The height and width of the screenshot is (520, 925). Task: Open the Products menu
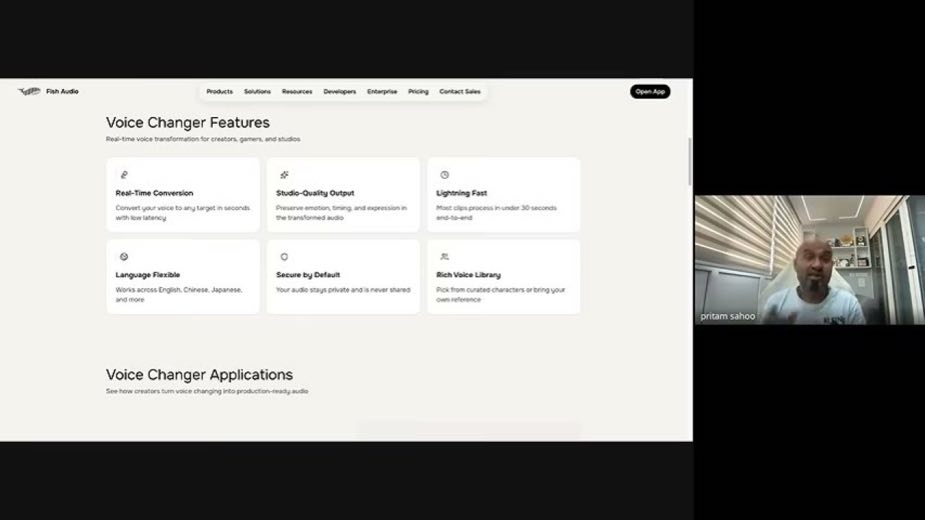[219, 91]
